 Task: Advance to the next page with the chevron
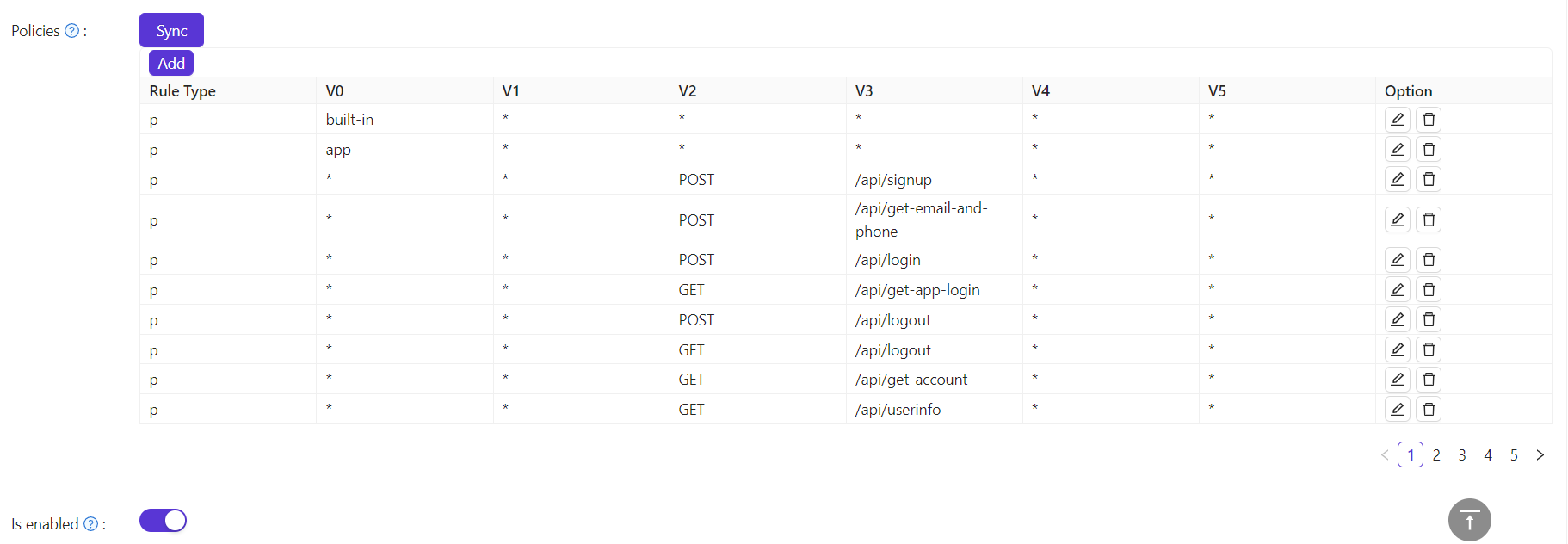pos(1540,454)
